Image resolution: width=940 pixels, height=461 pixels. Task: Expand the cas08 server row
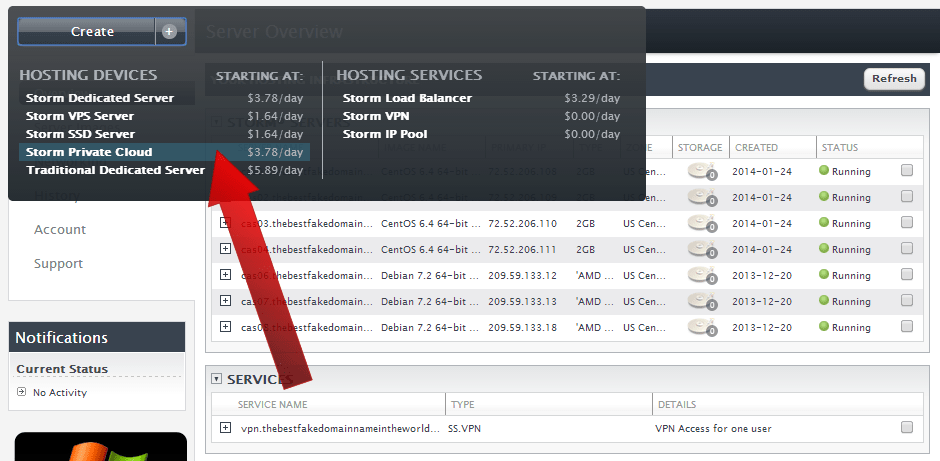click(225, 327)
